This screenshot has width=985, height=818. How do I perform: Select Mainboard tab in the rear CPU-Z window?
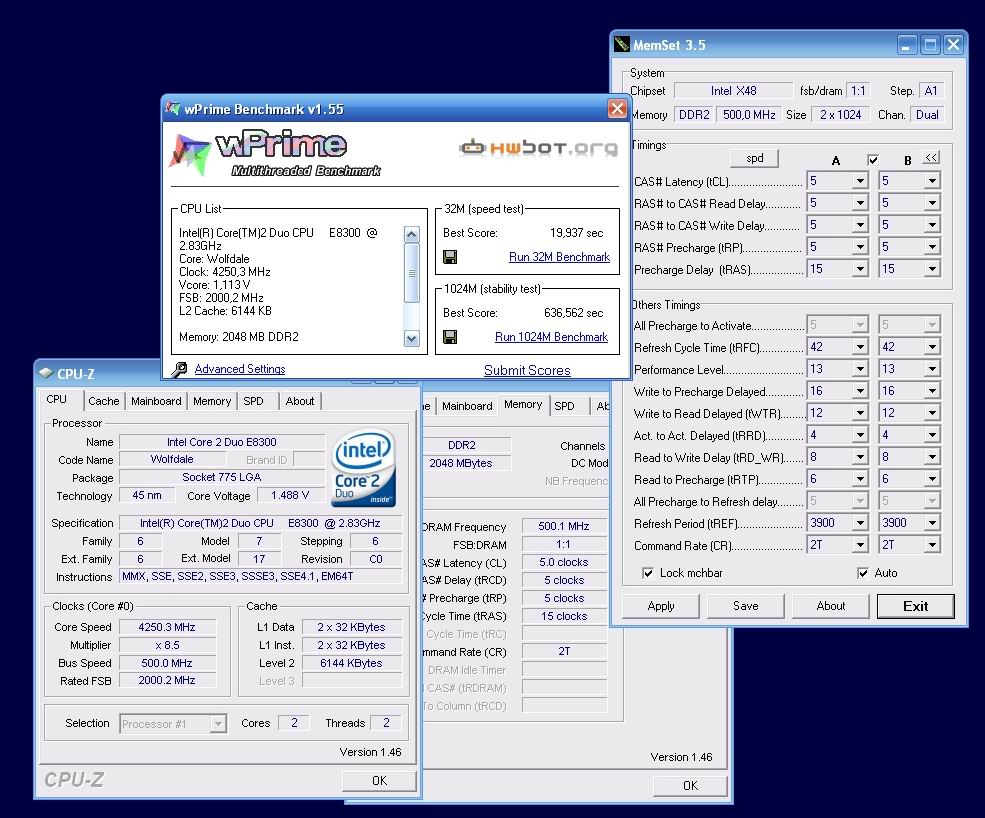coord(467,406)
